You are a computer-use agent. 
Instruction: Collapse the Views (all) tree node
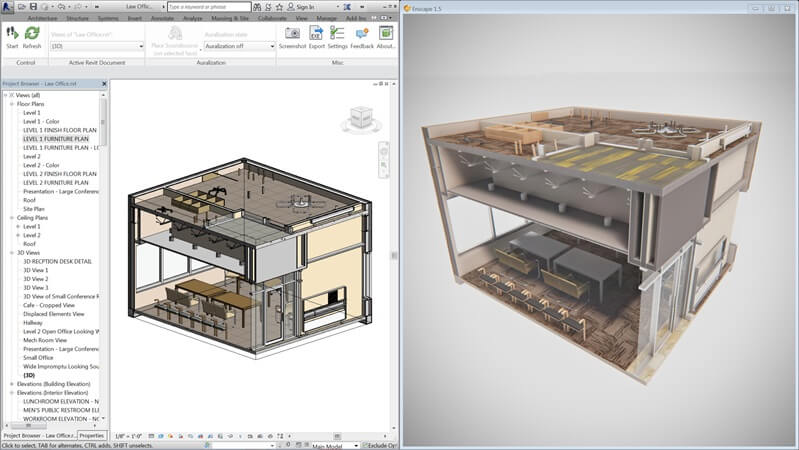(x=6, y=95)
